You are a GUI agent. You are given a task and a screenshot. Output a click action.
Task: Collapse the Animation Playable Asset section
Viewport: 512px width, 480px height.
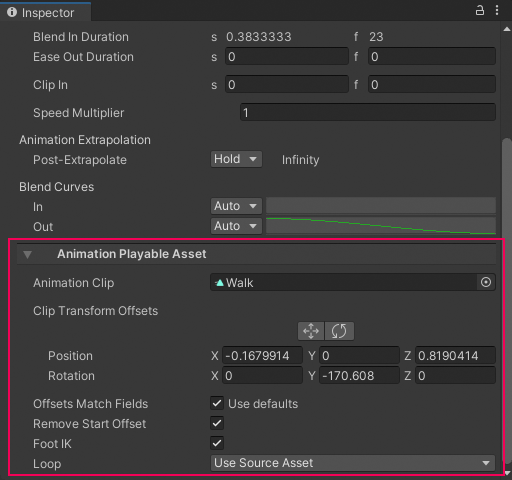pos(27,255)
